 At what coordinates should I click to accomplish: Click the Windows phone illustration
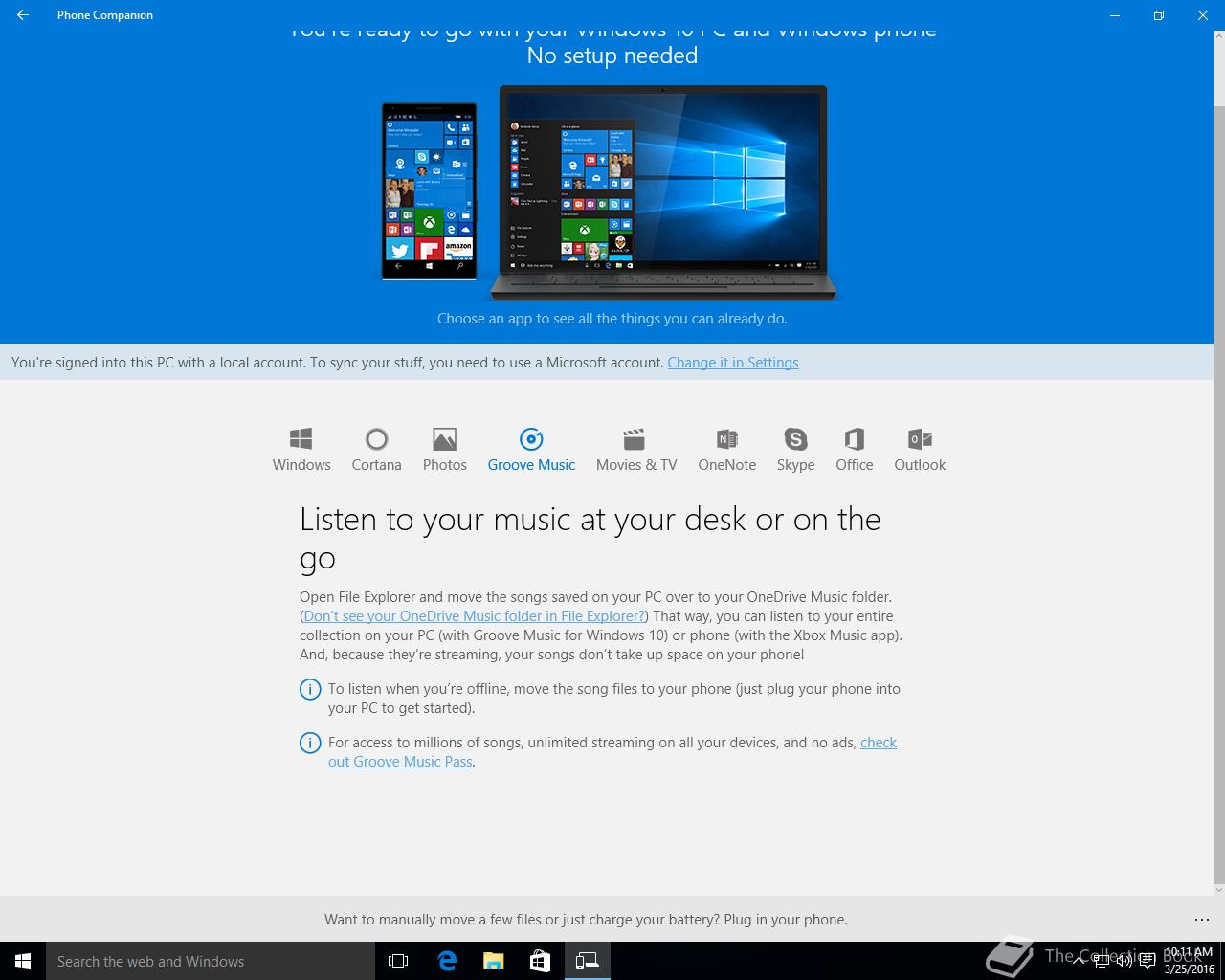click(x=429, y=191)
